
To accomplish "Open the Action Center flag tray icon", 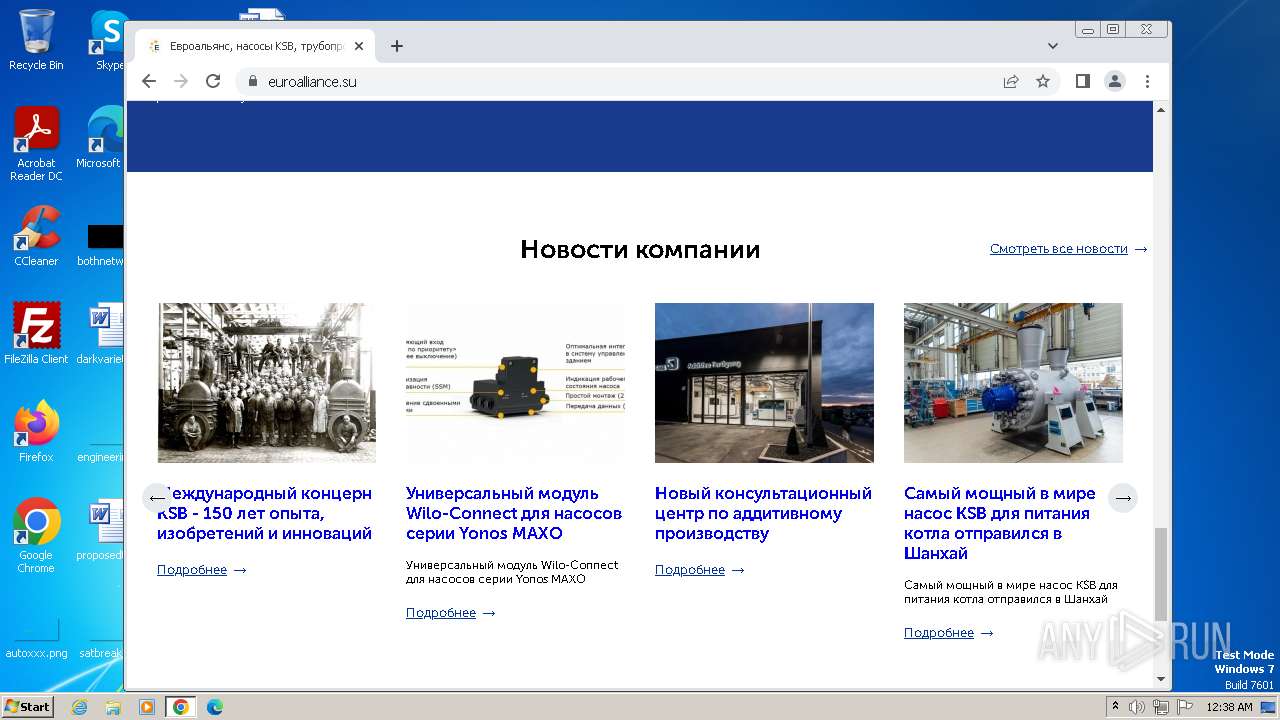I will pos(1184,707).
